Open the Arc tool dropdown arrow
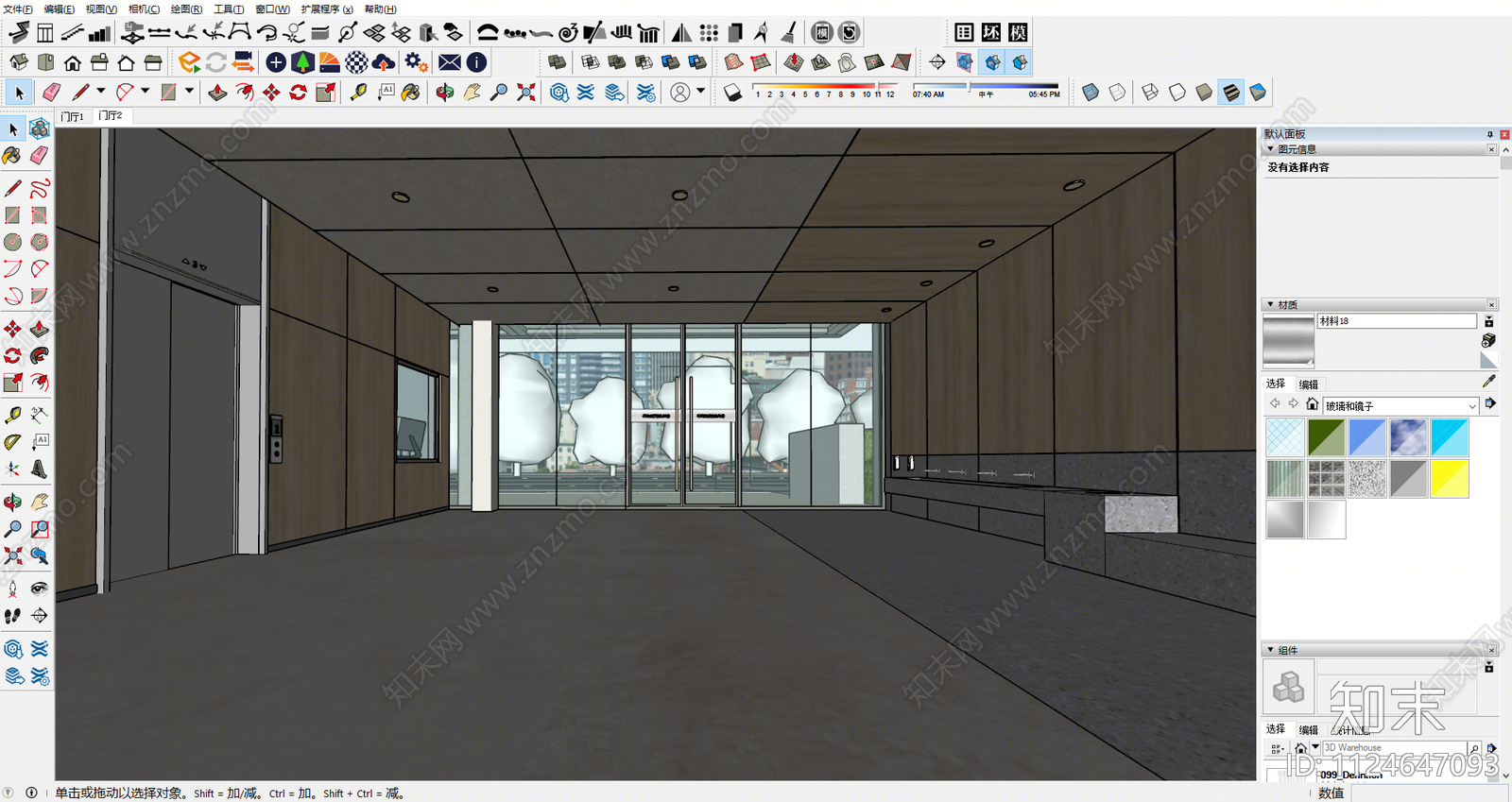1512x802 pixels. pos(145,92)
